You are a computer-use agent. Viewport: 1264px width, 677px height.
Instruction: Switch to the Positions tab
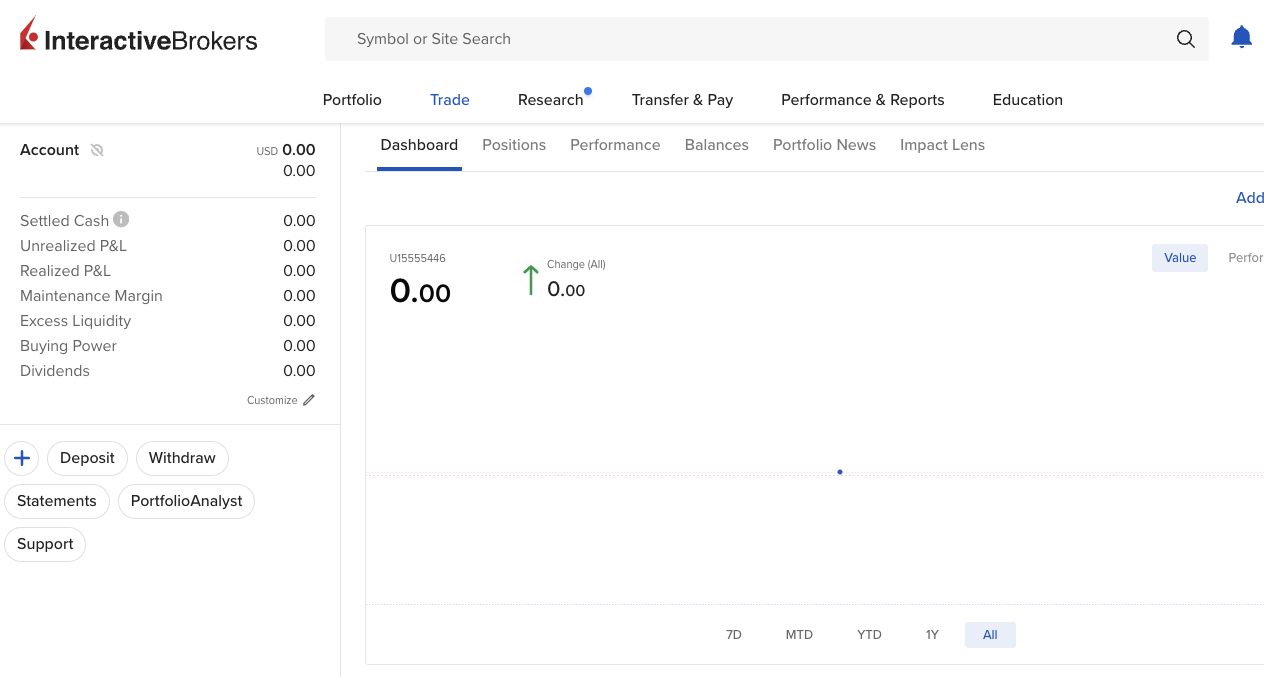(514, 145)
